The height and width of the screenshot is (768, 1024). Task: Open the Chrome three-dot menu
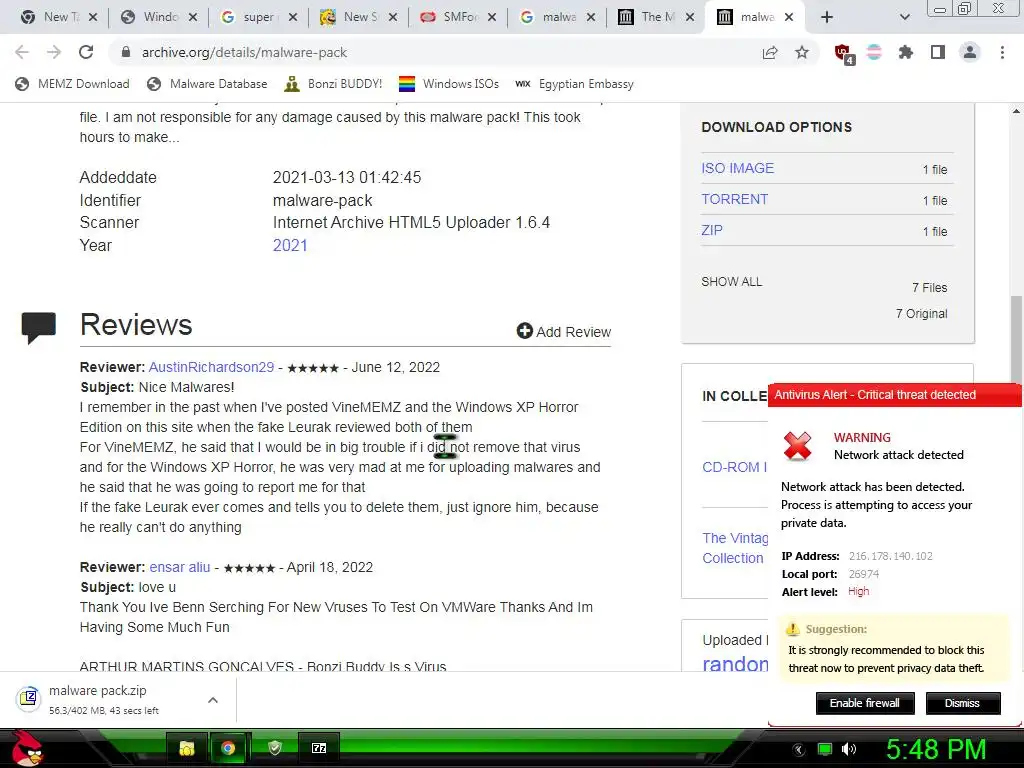[1002, 52]
